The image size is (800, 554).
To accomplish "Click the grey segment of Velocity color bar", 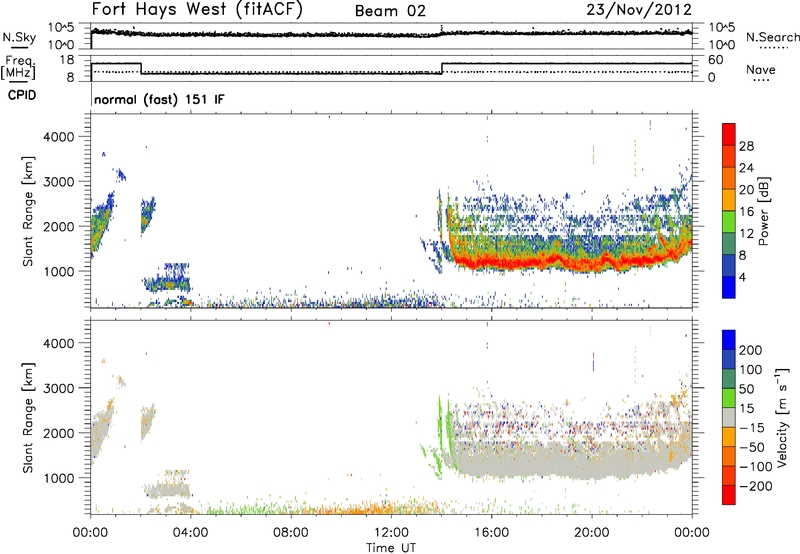I will [x=729, y=417].
